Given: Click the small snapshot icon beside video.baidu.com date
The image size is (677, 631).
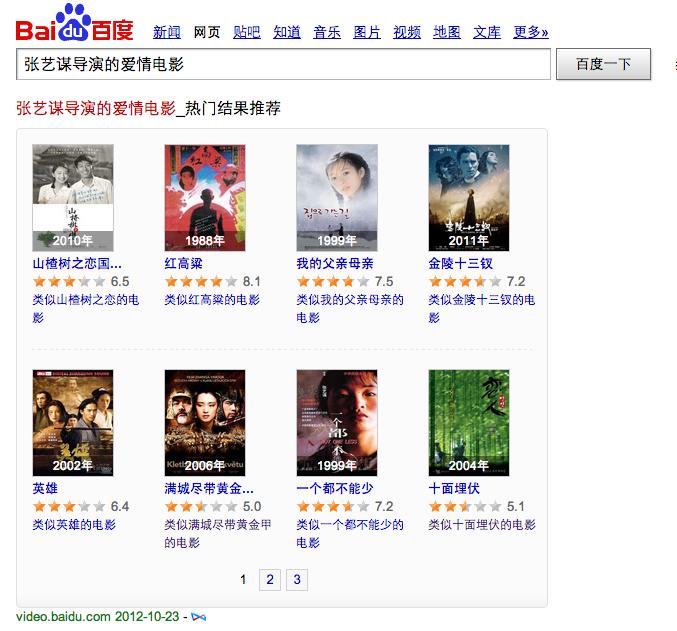Looking at the screenshot, I should pos(199,617).
